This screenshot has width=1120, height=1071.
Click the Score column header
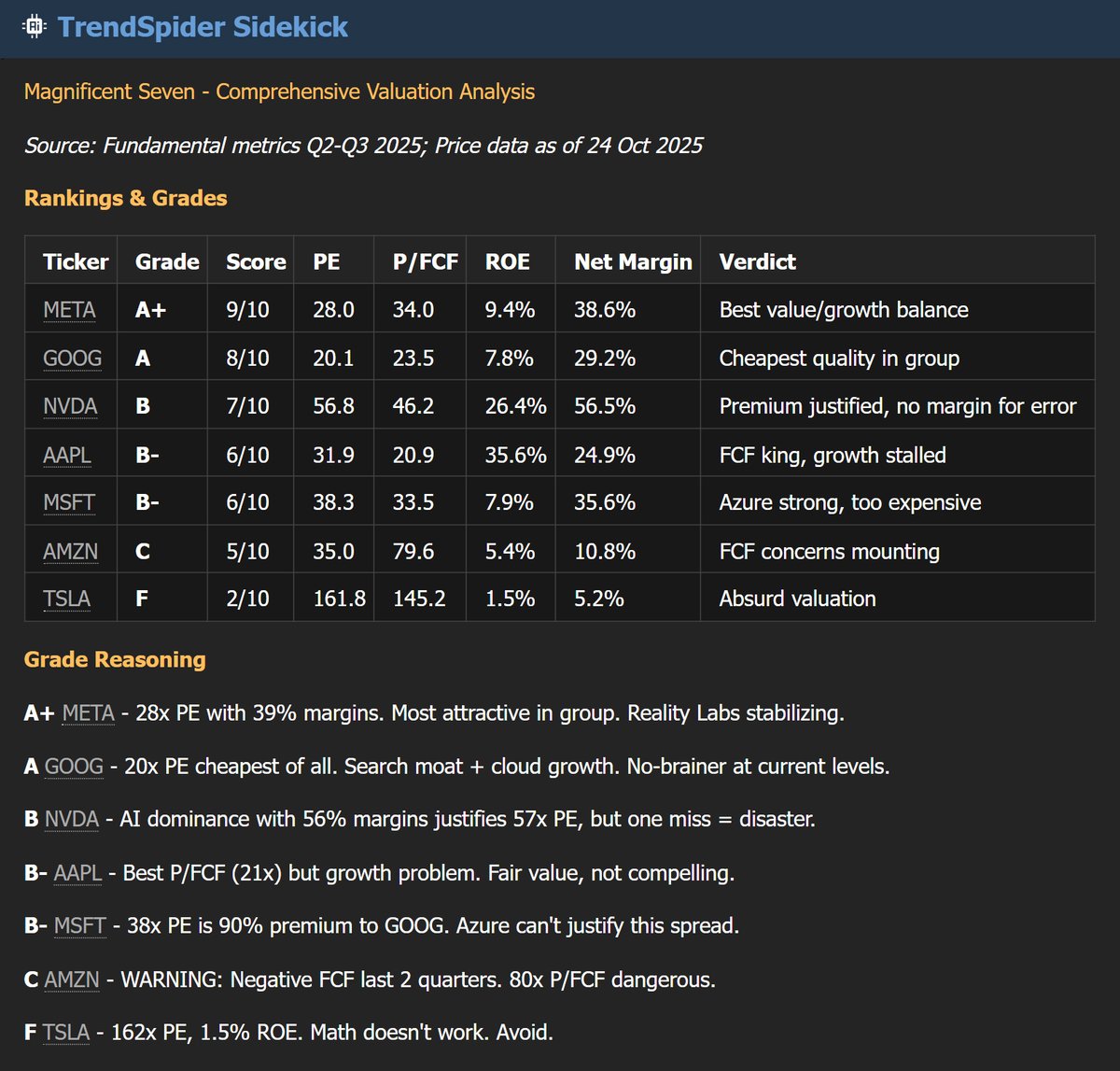pos(256,261)
